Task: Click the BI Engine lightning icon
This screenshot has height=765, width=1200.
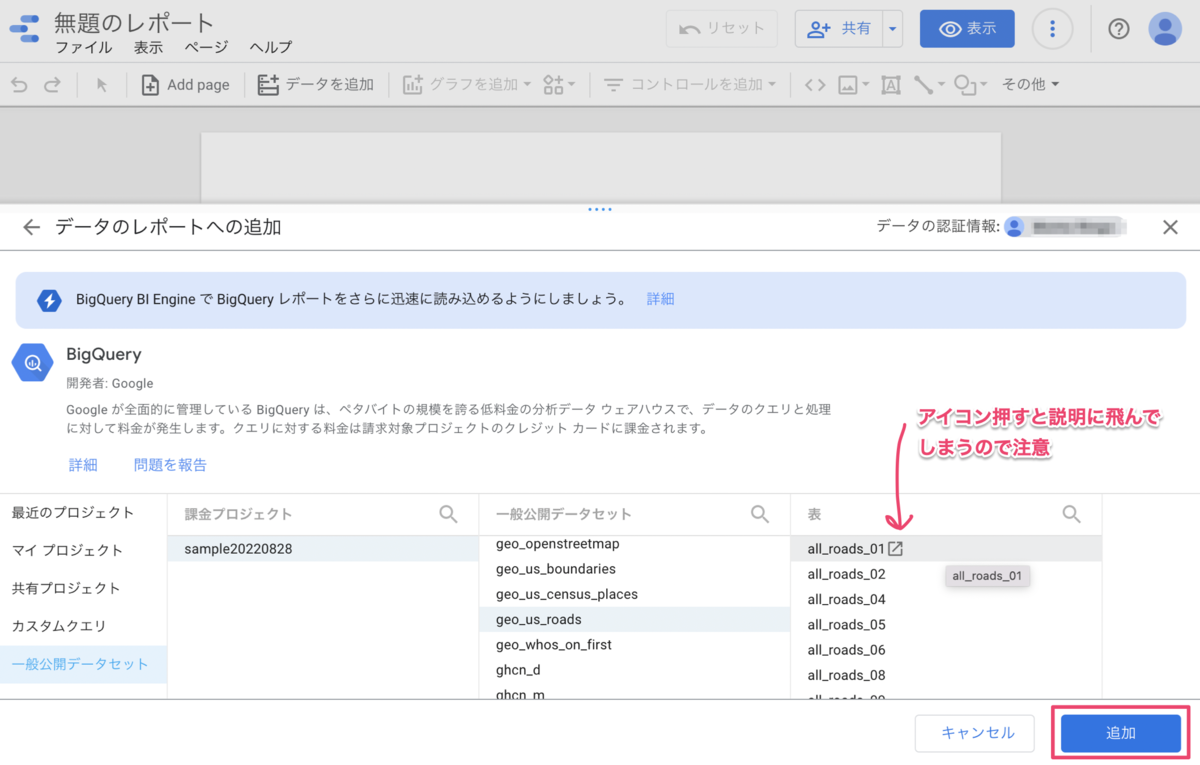Action: click(49, 300)
